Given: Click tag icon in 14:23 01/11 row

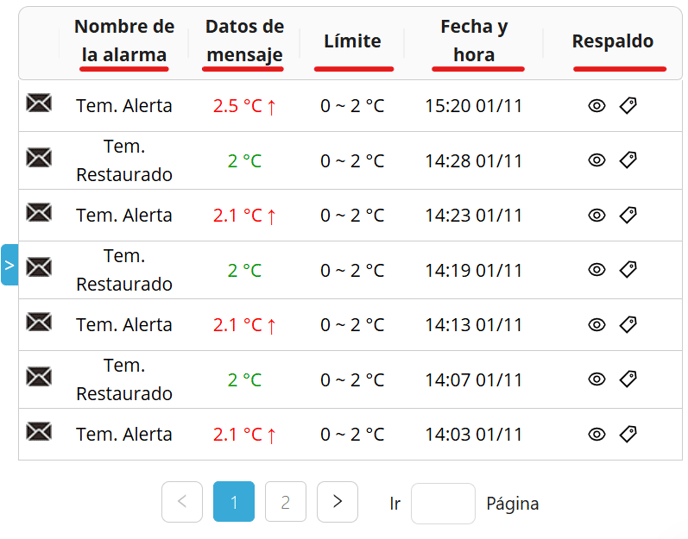Looking at the screenshot, I should pyautogui.click(x=628, y=215).
